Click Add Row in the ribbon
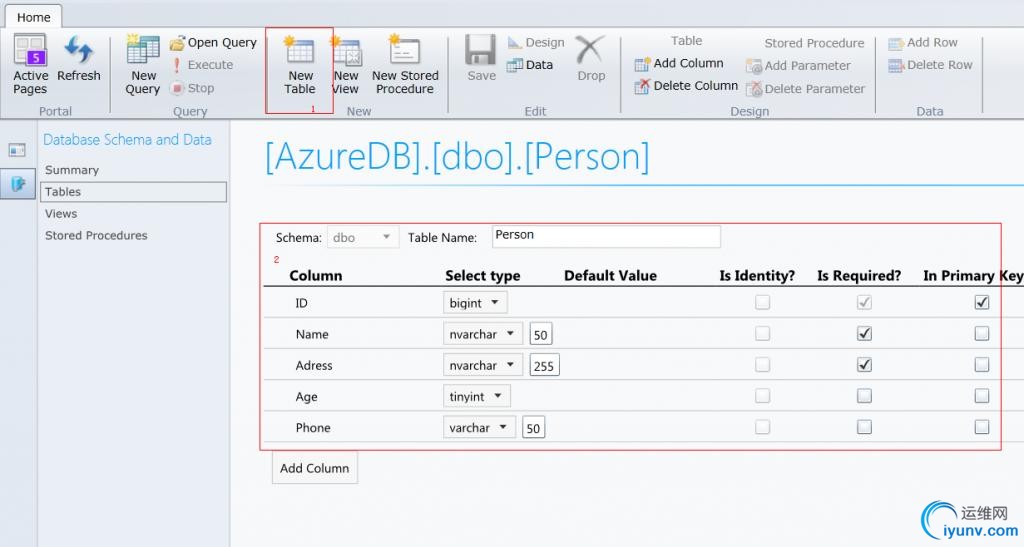This screenshot has height=547, width=1024. [x=923, y=43]
